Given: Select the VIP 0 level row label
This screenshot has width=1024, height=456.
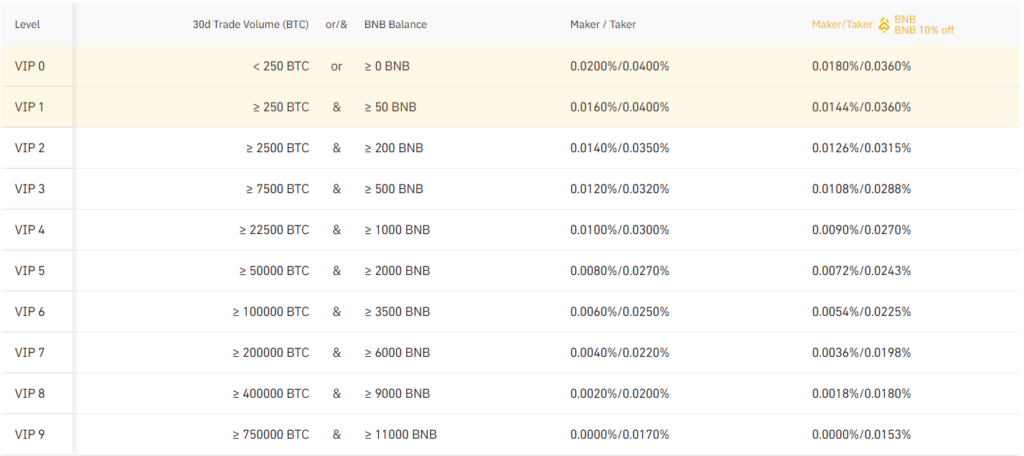Looking at the screenshot, I should point(30,66).
